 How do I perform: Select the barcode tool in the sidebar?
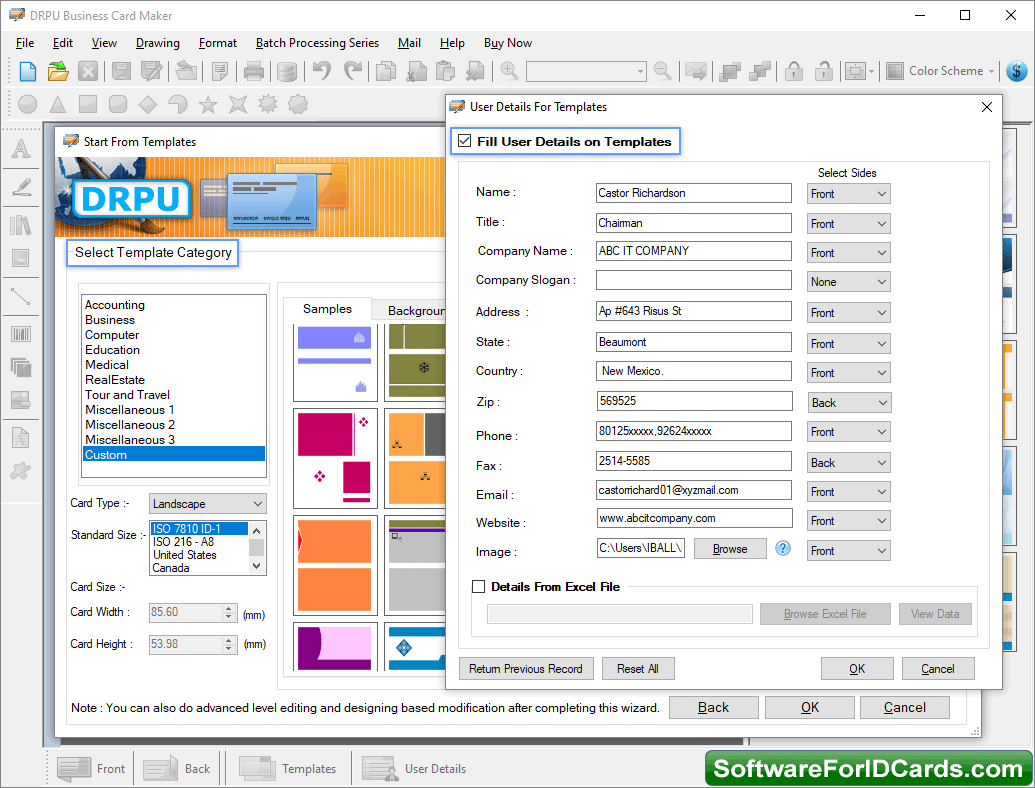[x=21, y=334]
